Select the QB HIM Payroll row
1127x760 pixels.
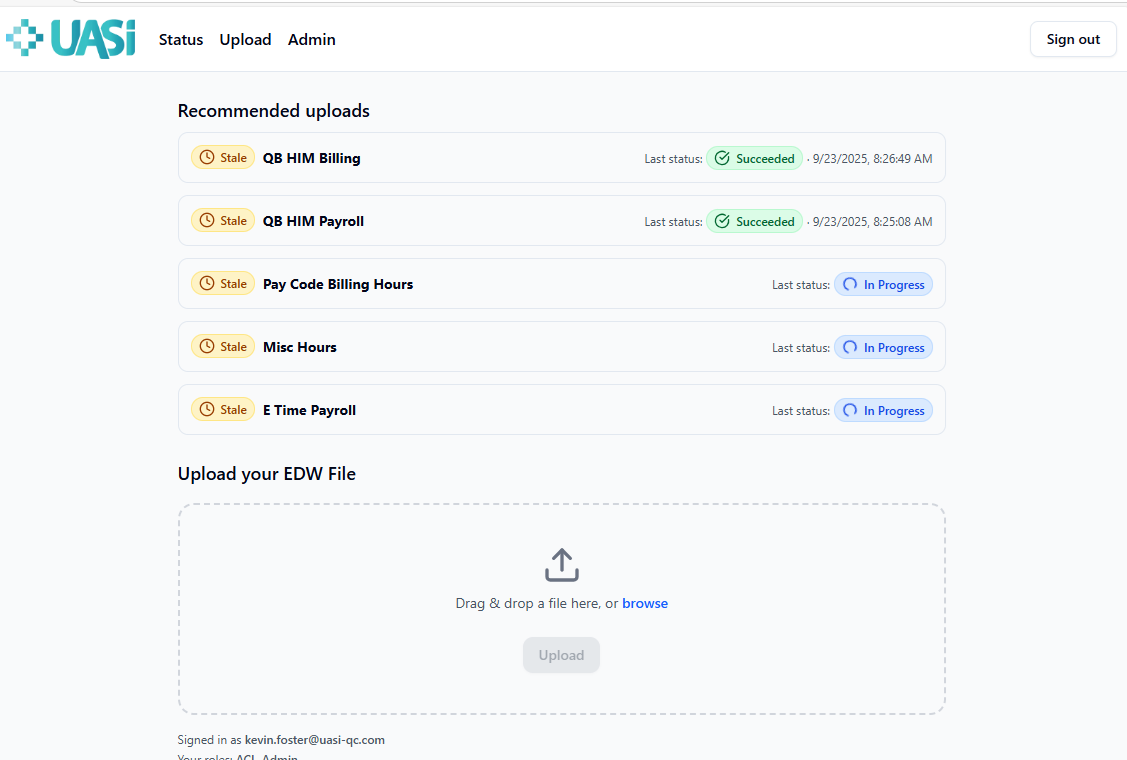tap(561, 220)
